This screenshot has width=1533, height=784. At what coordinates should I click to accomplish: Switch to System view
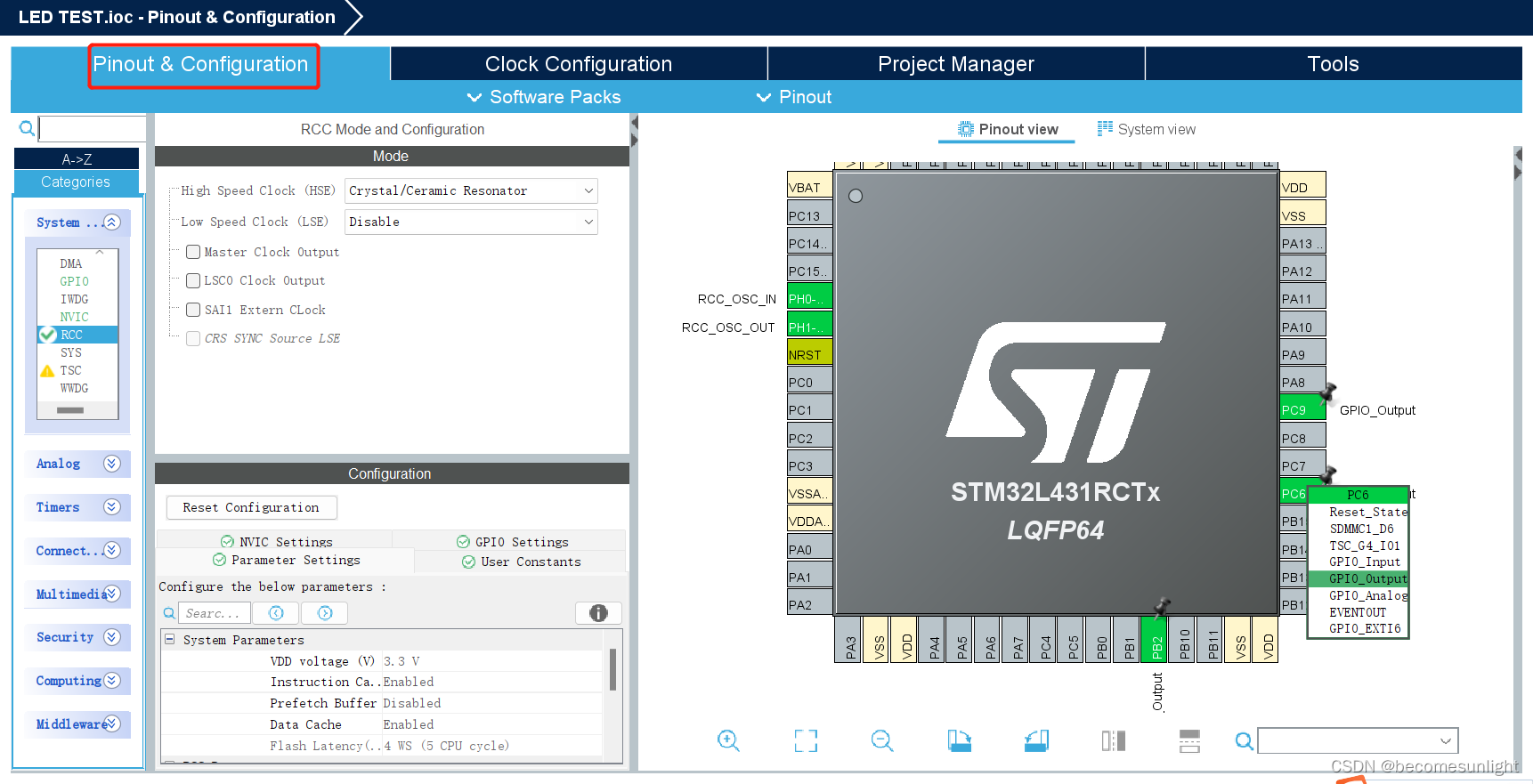[1147, 129]
